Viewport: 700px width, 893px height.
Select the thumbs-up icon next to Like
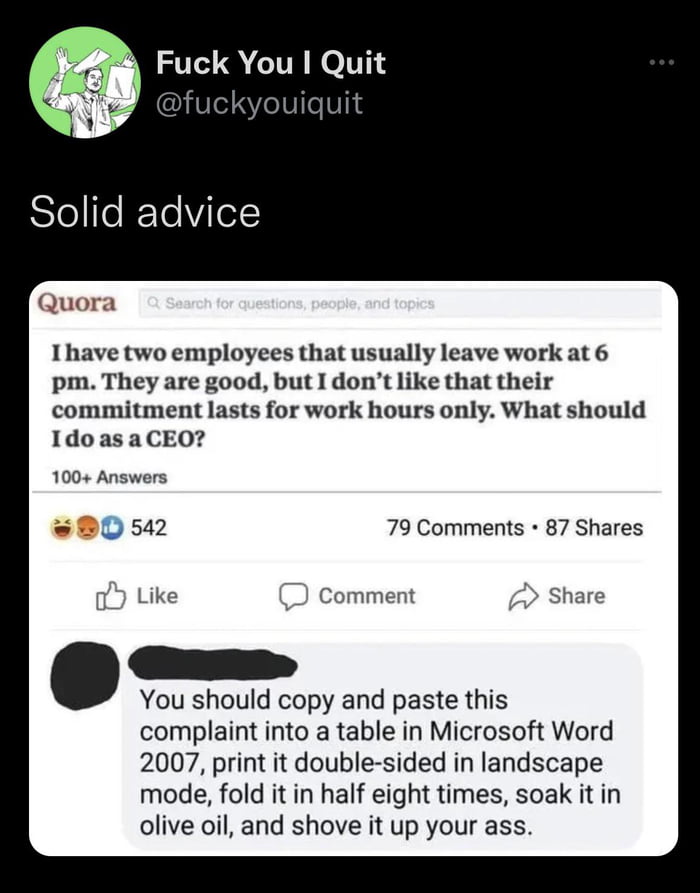(x=114, y=596)
